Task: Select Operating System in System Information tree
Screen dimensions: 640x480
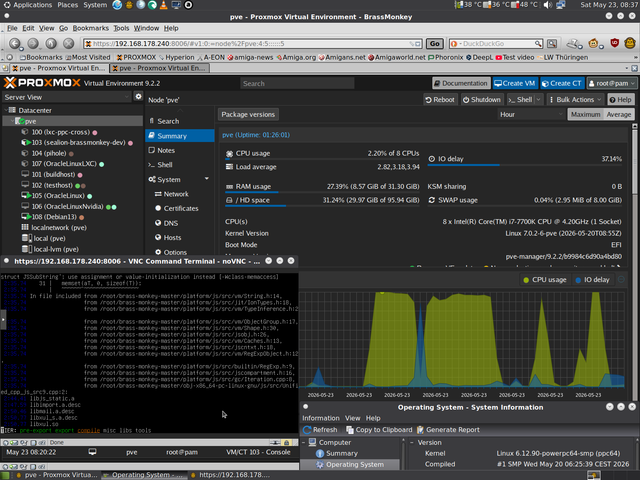Action: point(350,464)
